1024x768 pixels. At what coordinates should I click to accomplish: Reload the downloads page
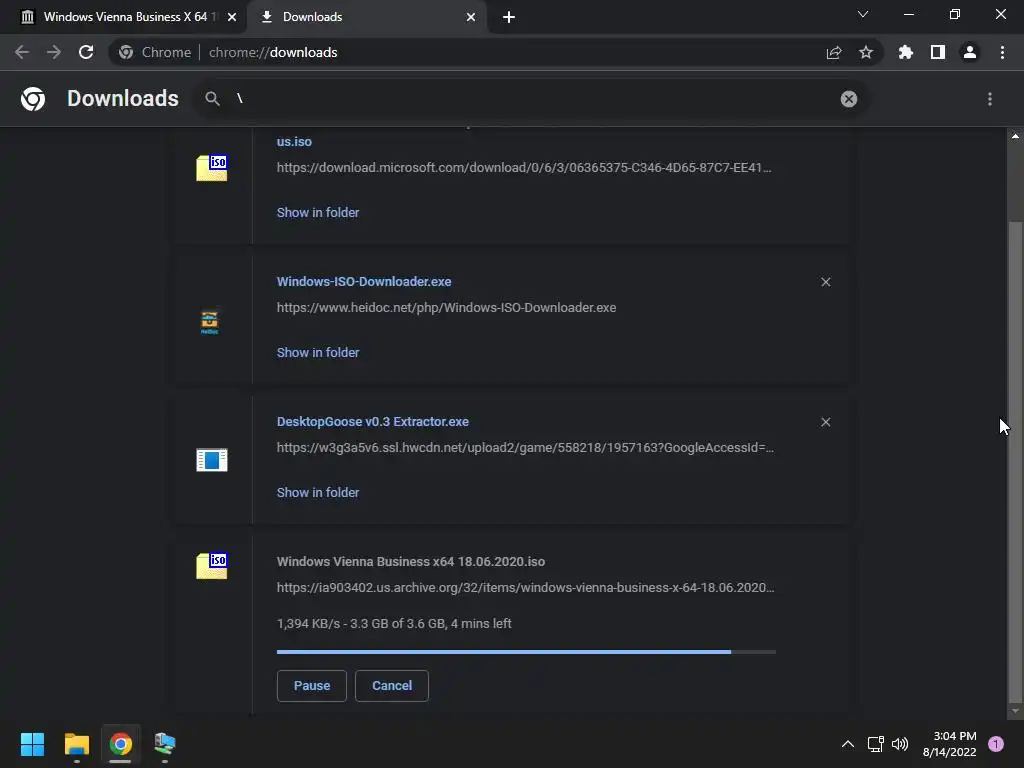pos(86,52)
